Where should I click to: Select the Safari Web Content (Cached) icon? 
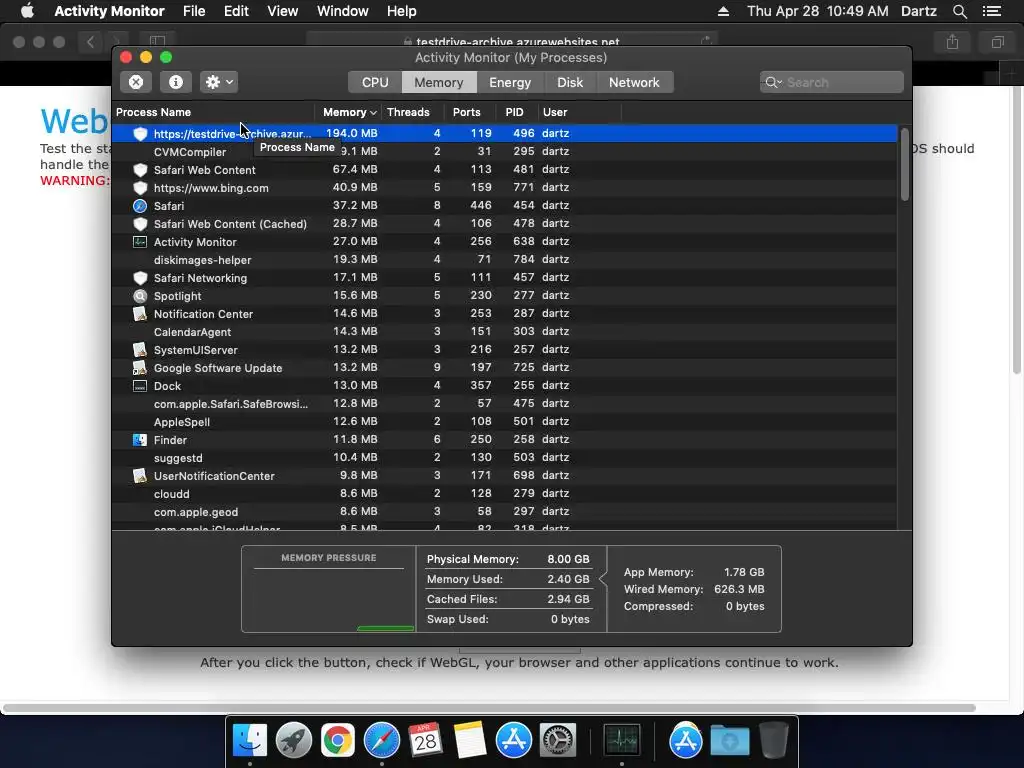pos(140,224)
